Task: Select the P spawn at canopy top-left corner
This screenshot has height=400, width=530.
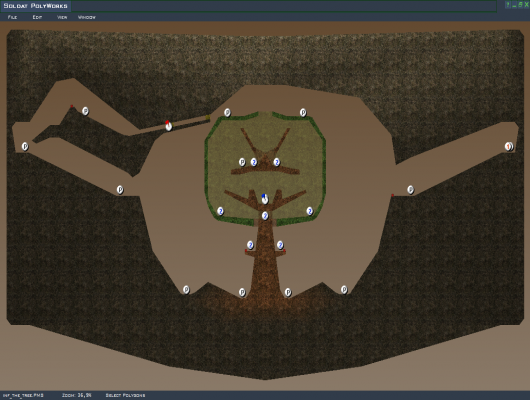Action: pyautogui.click(x=227, y=113)
